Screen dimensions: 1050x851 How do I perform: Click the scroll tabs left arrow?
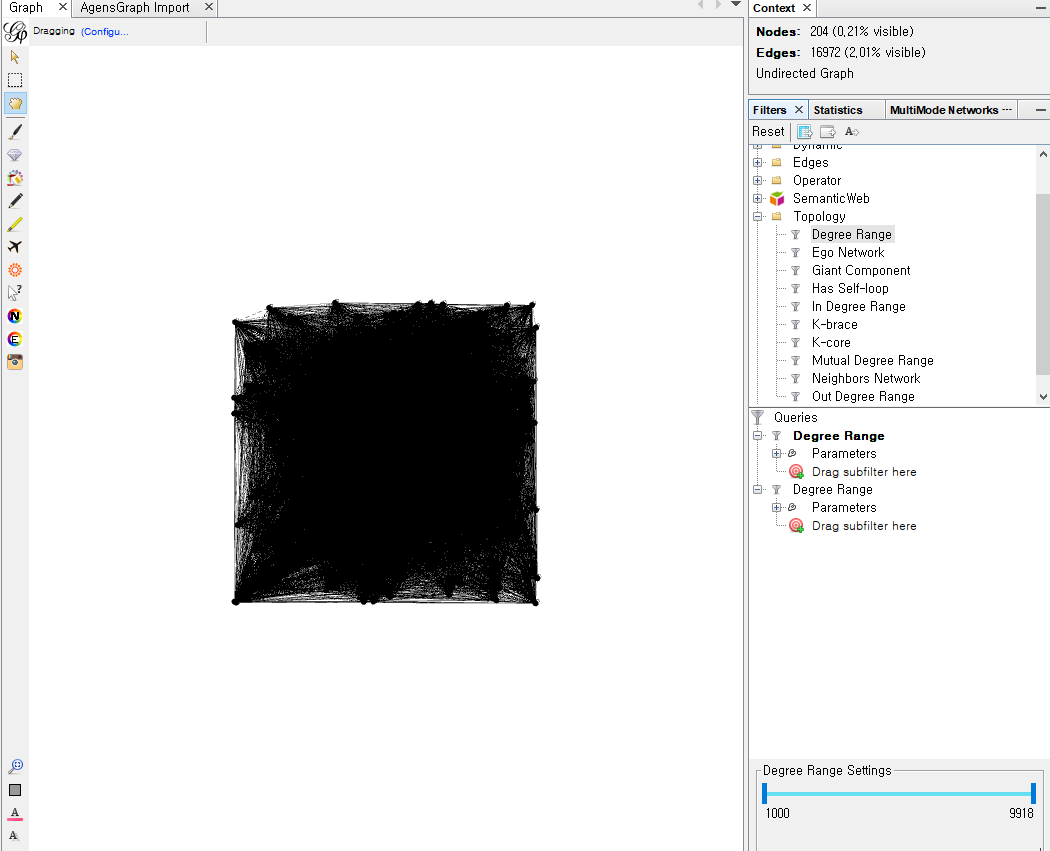tap(700, 5)
